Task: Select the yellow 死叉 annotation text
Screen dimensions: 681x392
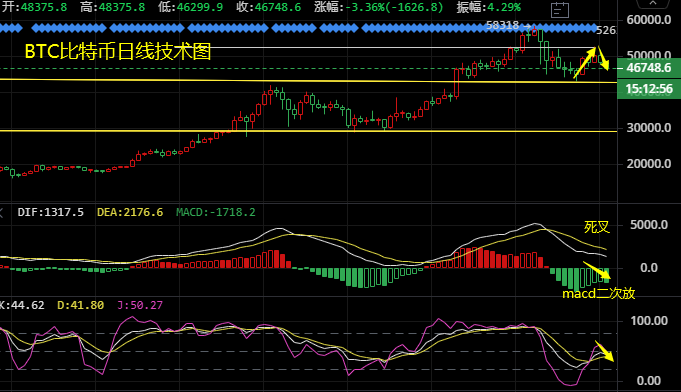Action: (x=597, y=227)
